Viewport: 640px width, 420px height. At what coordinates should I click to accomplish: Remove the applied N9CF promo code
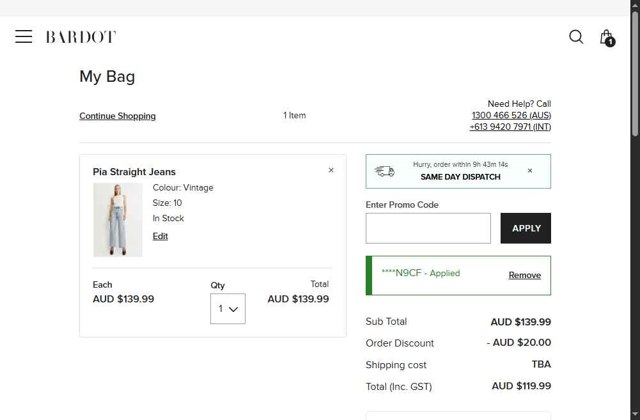coord(524,276)
